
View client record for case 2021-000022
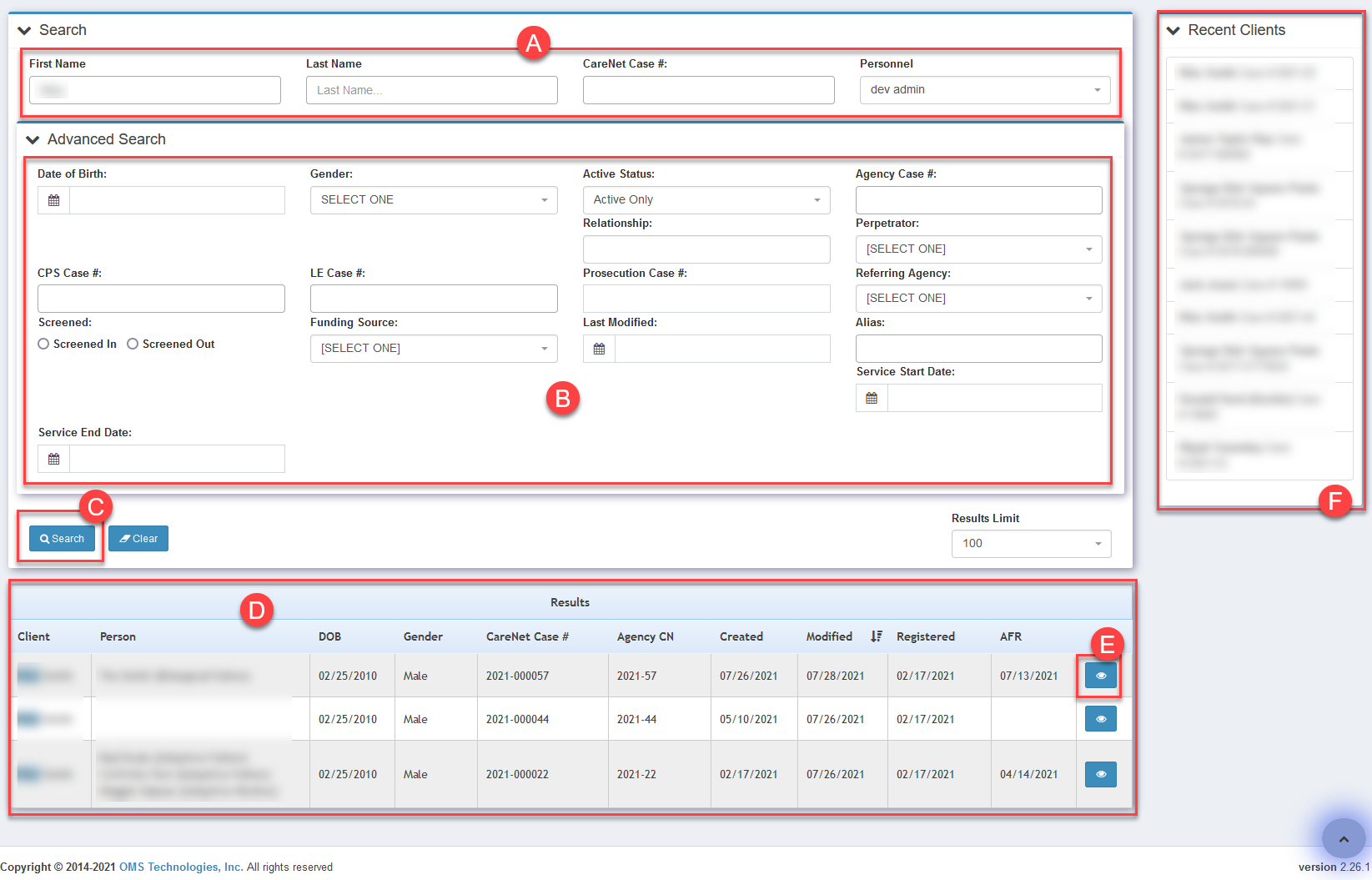pos(1101,774)
